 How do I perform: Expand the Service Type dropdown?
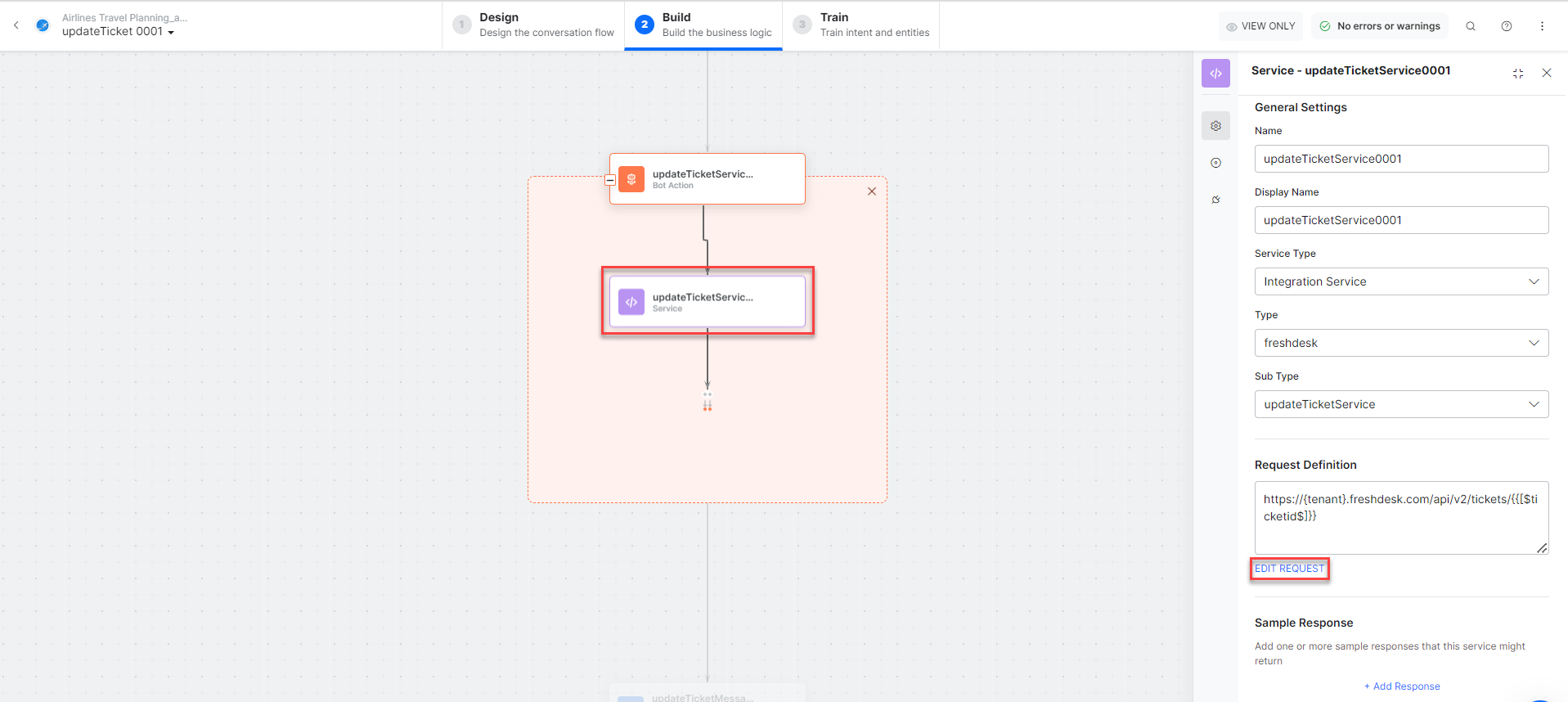point(1400,281)
